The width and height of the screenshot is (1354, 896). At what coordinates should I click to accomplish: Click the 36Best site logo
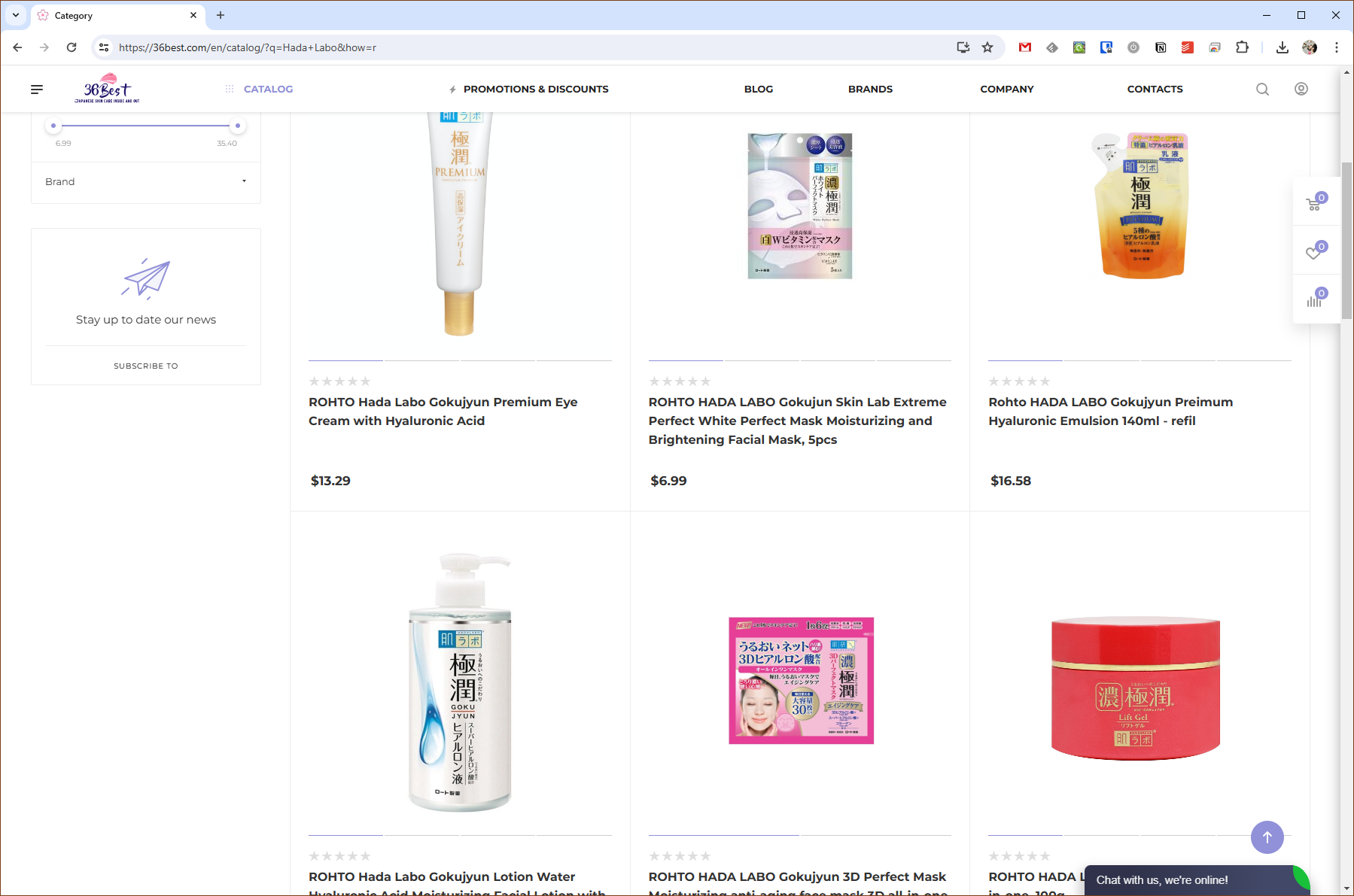pos(107,88)
